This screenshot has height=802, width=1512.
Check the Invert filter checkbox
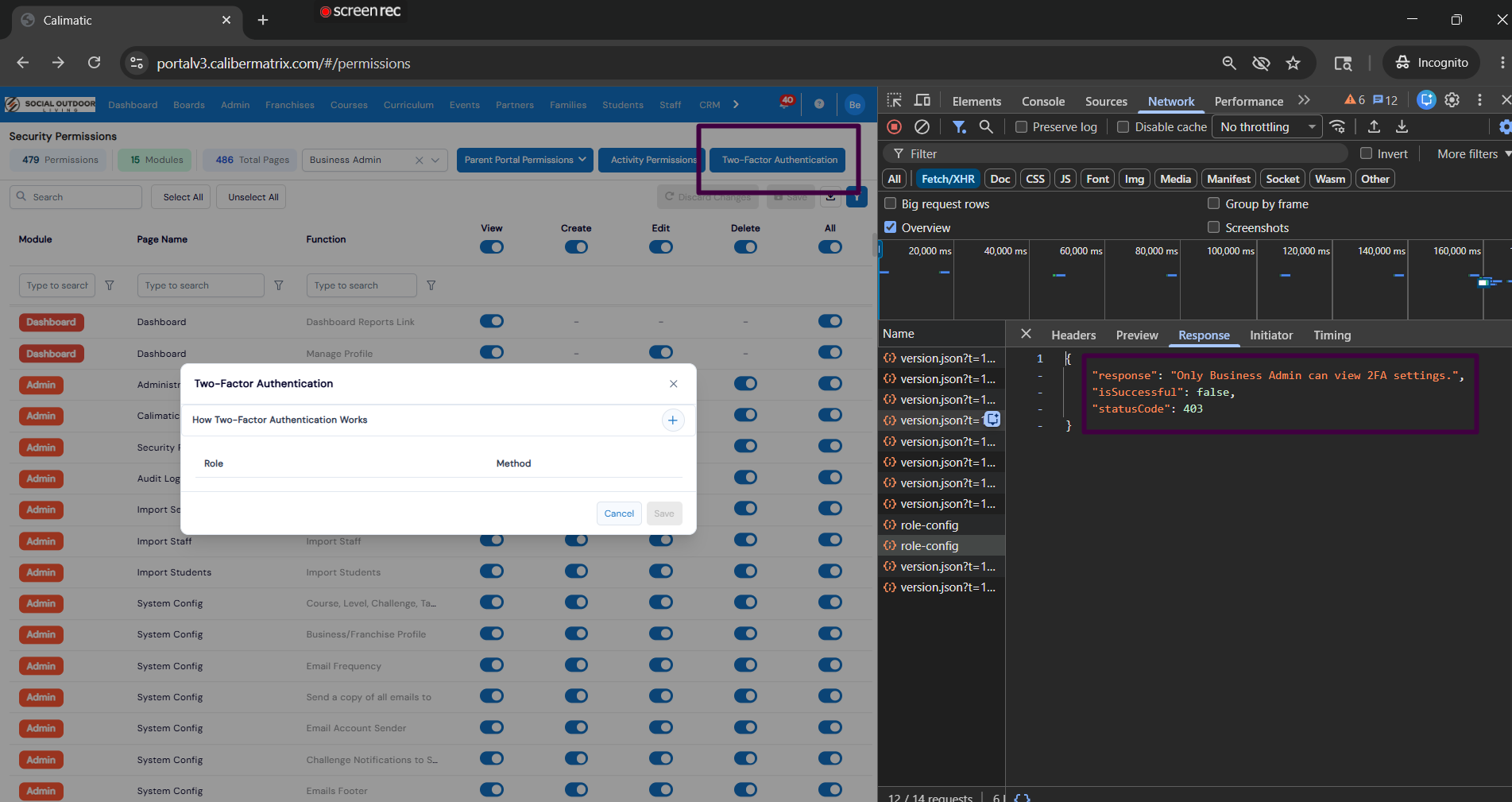coord(1367,153)
